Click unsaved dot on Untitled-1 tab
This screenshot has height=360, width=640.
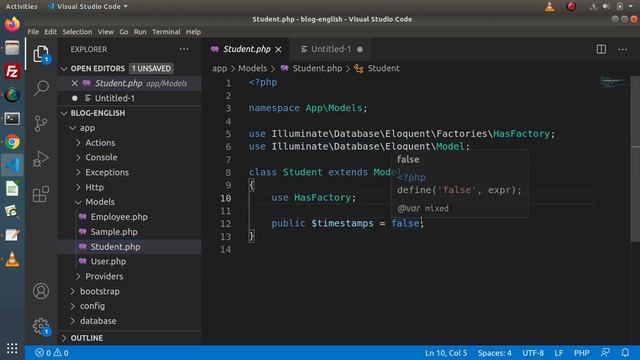pos(360,49)
